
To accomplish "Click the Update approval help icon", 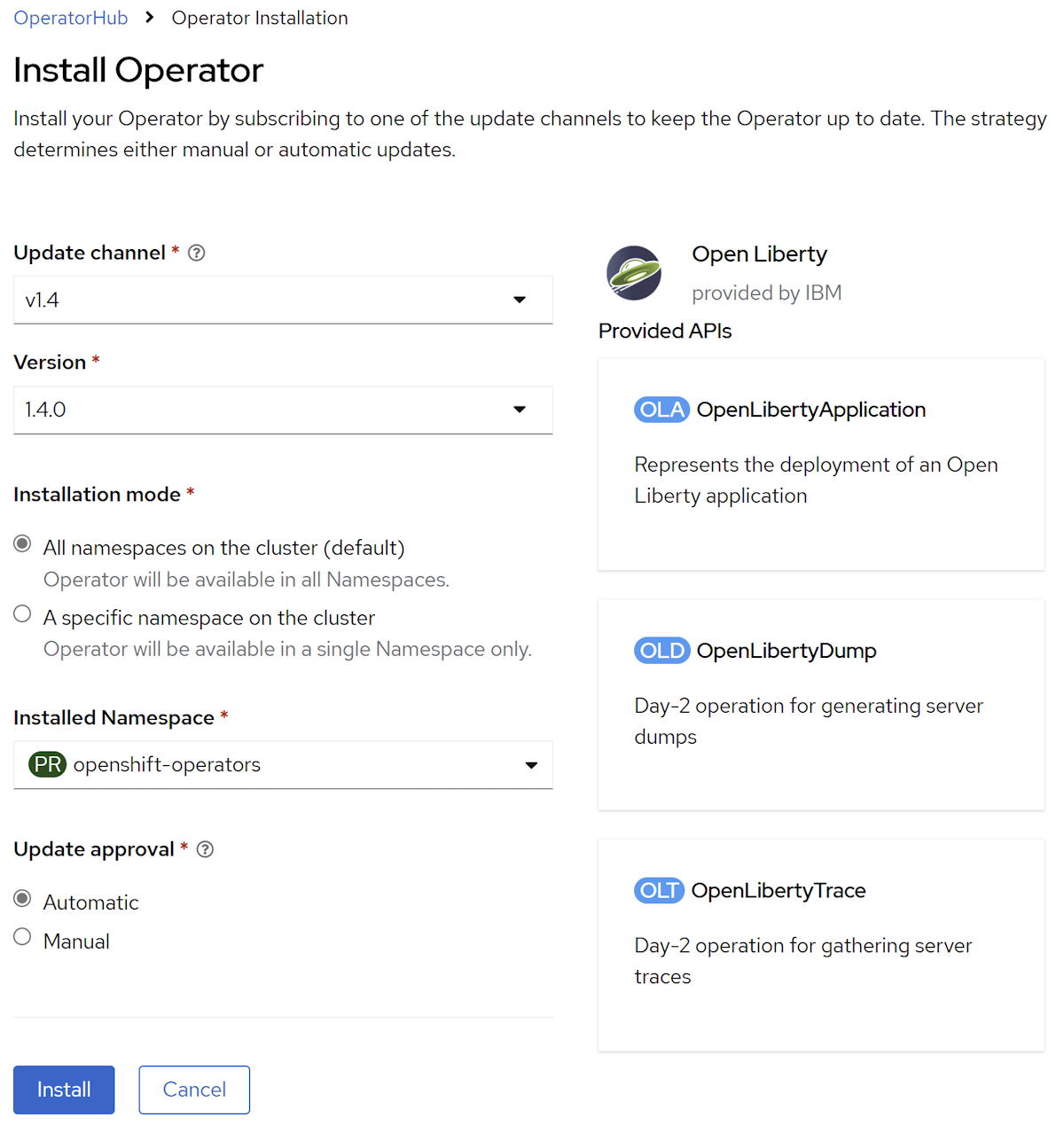I will tap(205, 849).
